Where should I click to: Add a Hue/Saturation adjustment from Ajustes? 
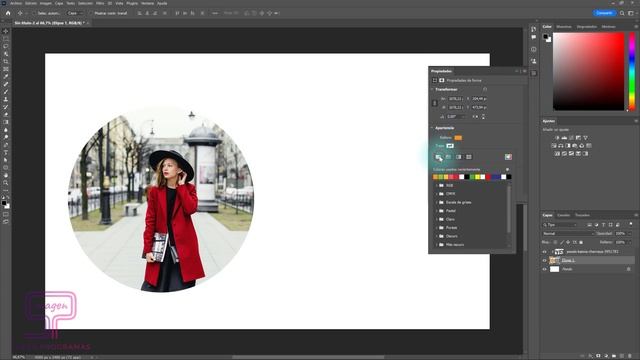click(554, 146)
